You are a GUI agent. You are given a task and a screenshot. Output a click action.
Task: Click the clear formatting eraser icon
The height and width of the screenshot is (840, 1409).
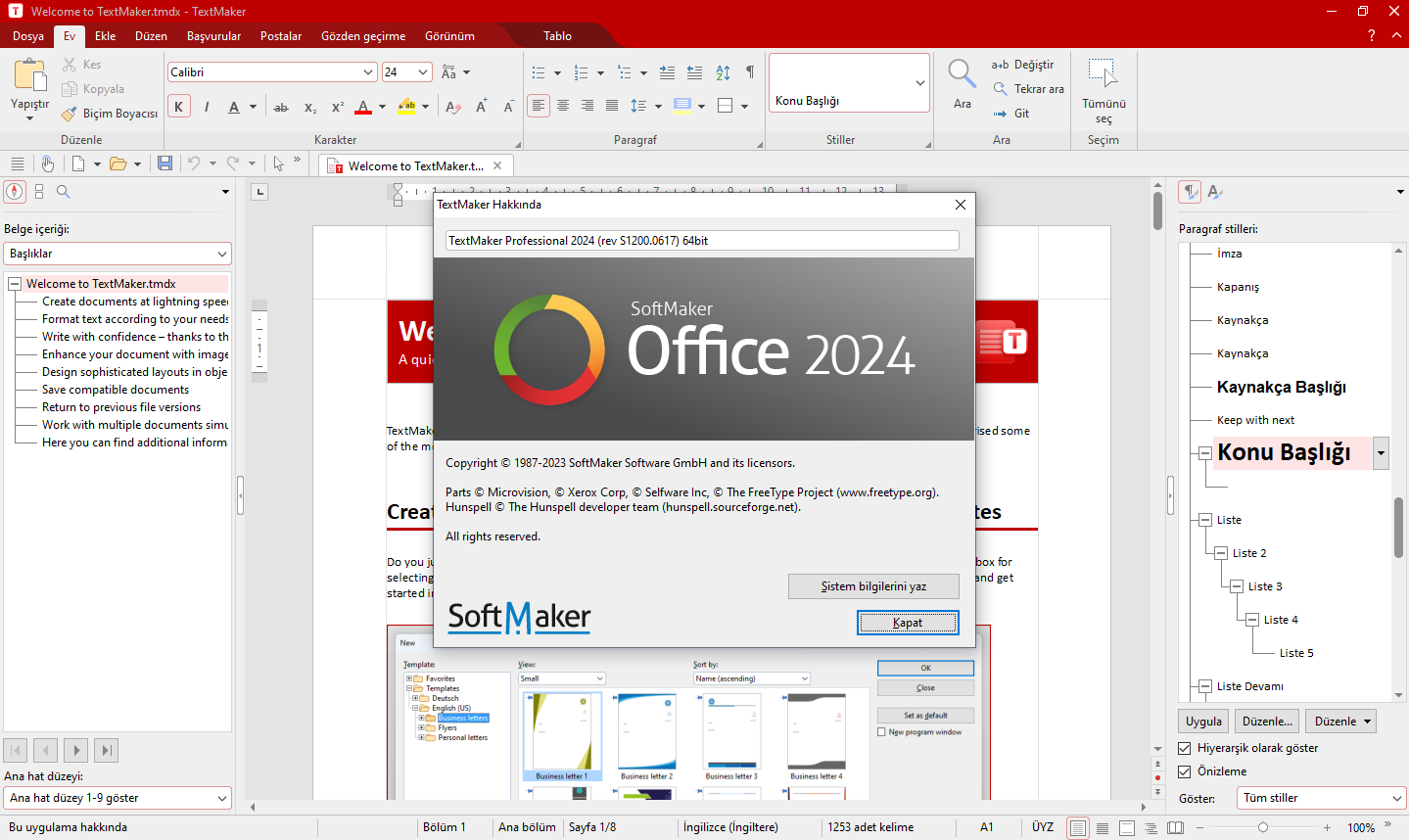point(452,107)
